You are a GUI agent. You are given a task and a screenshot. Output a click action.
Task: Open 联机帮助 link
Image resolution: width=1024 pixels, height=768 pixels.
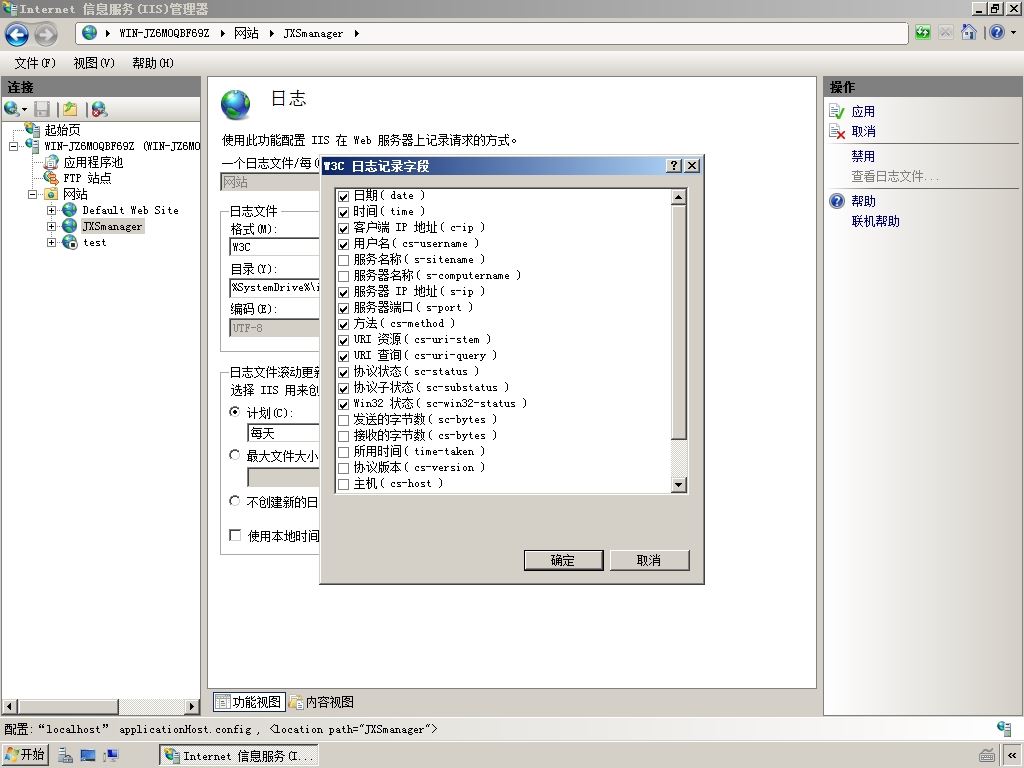point(875,221)
